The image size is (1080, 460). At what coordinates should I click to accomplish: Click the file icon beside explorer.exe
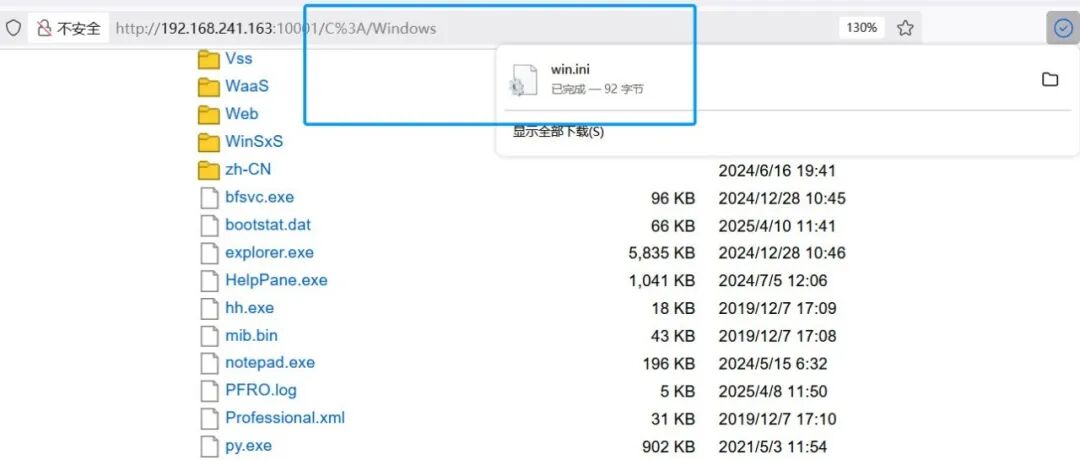click(x=209, y=253)
